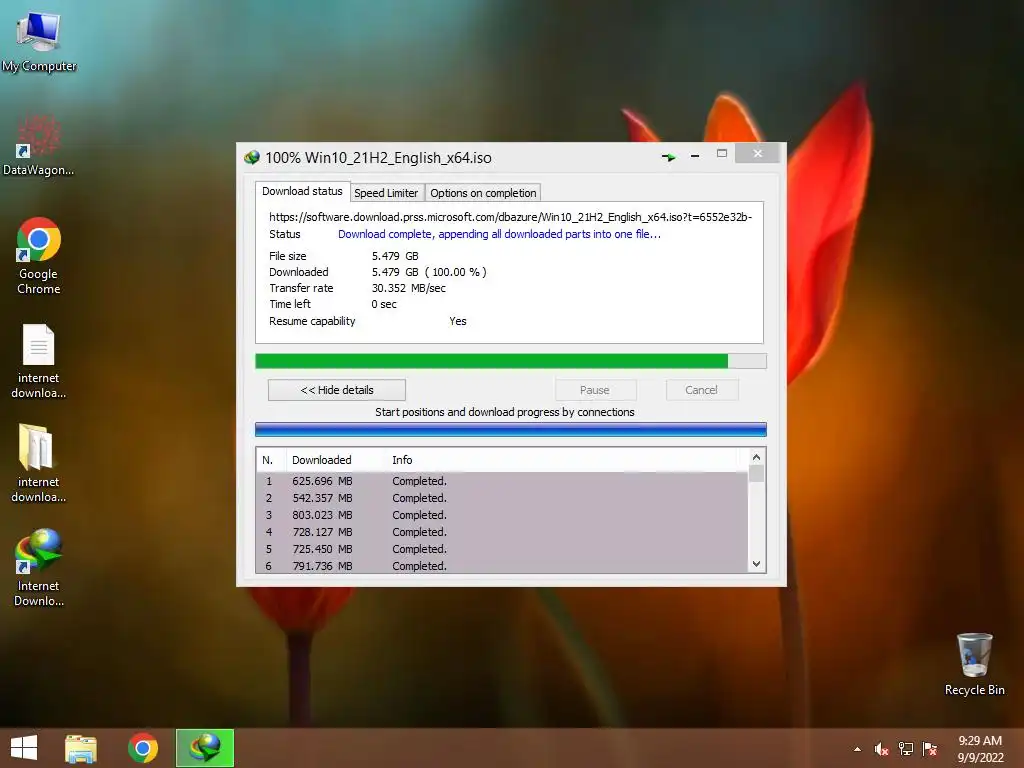Open Action Center flag icon
The width and height of the screenshot is (1024, 768).
[x=930, y=749]
